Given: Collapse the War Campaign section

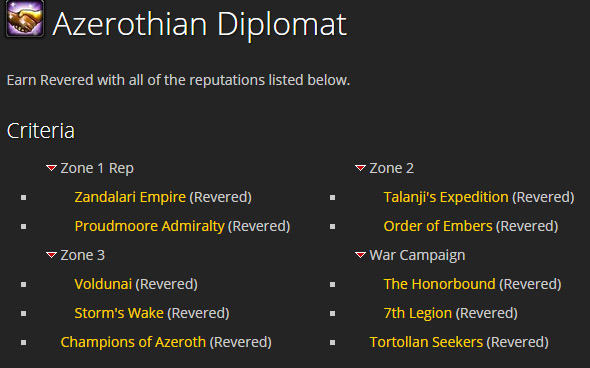Looking at the screenshot, I should click(x=360, y=255).
